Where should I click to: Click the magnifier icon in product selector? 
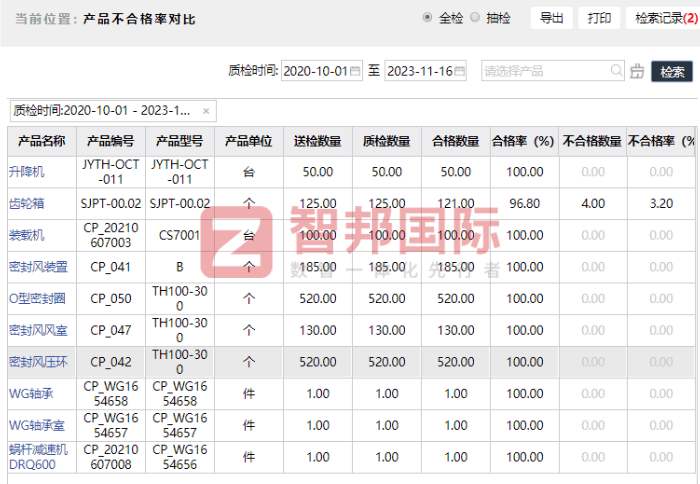point(617,71)
